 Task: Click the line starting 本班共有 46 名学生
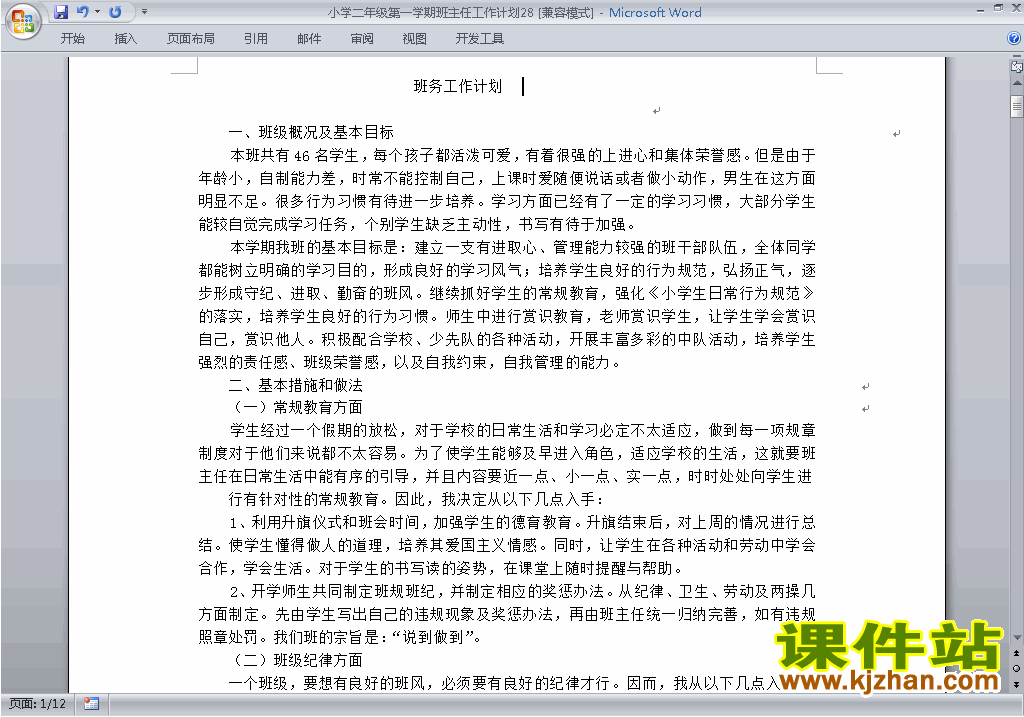[522, 155]
